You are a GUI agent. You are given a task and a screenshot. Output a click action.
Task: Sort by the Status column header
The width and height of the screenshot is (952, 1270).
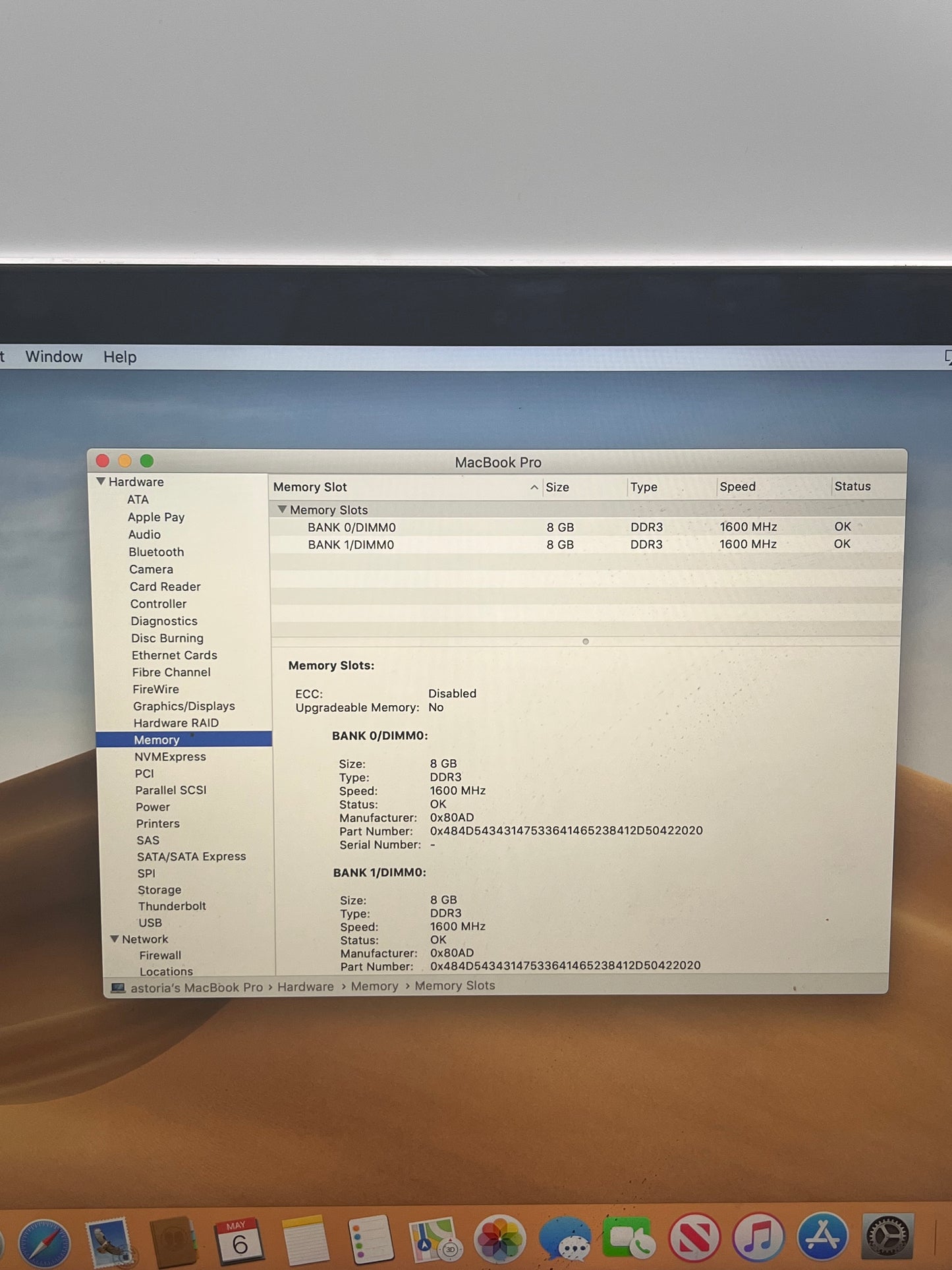coord(853,486)
